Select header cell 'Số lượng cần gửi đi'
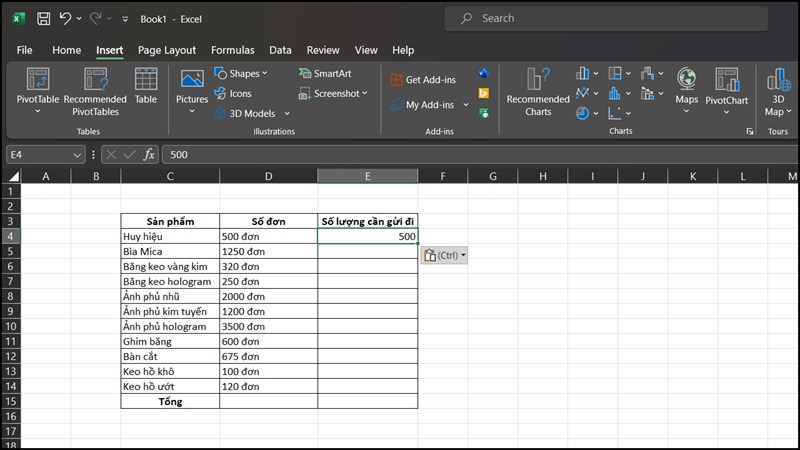Viewport: 800px width, 450px height. (x=367, y=221)
